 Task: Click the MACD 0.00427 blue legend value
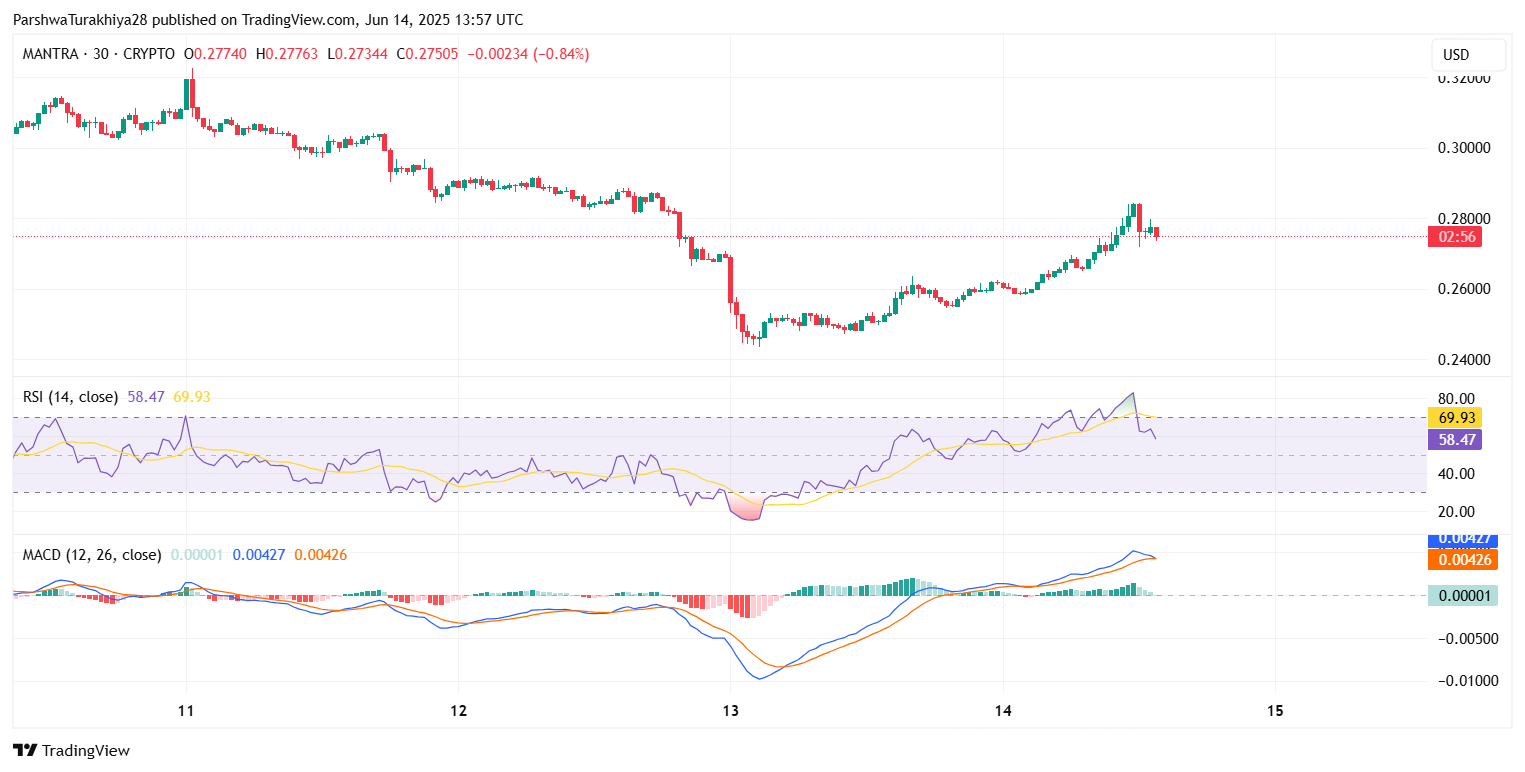click(x=260, y=554)
